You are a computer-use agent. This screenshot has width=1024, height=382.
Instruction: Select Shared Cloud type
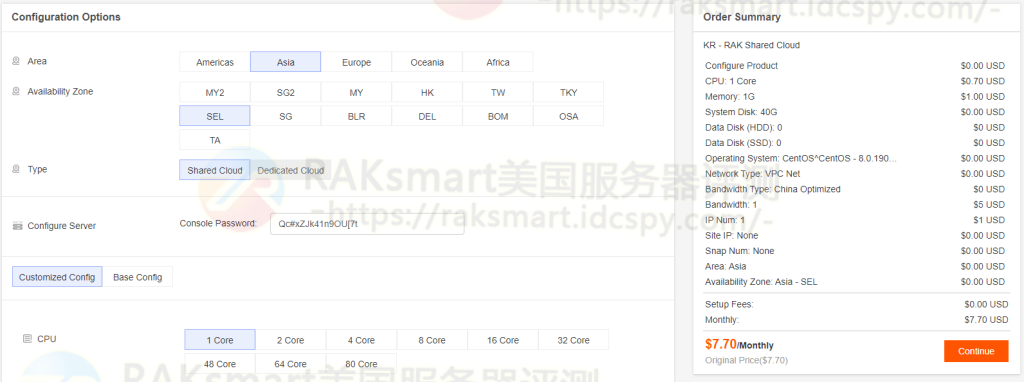(x=215, y=170)
